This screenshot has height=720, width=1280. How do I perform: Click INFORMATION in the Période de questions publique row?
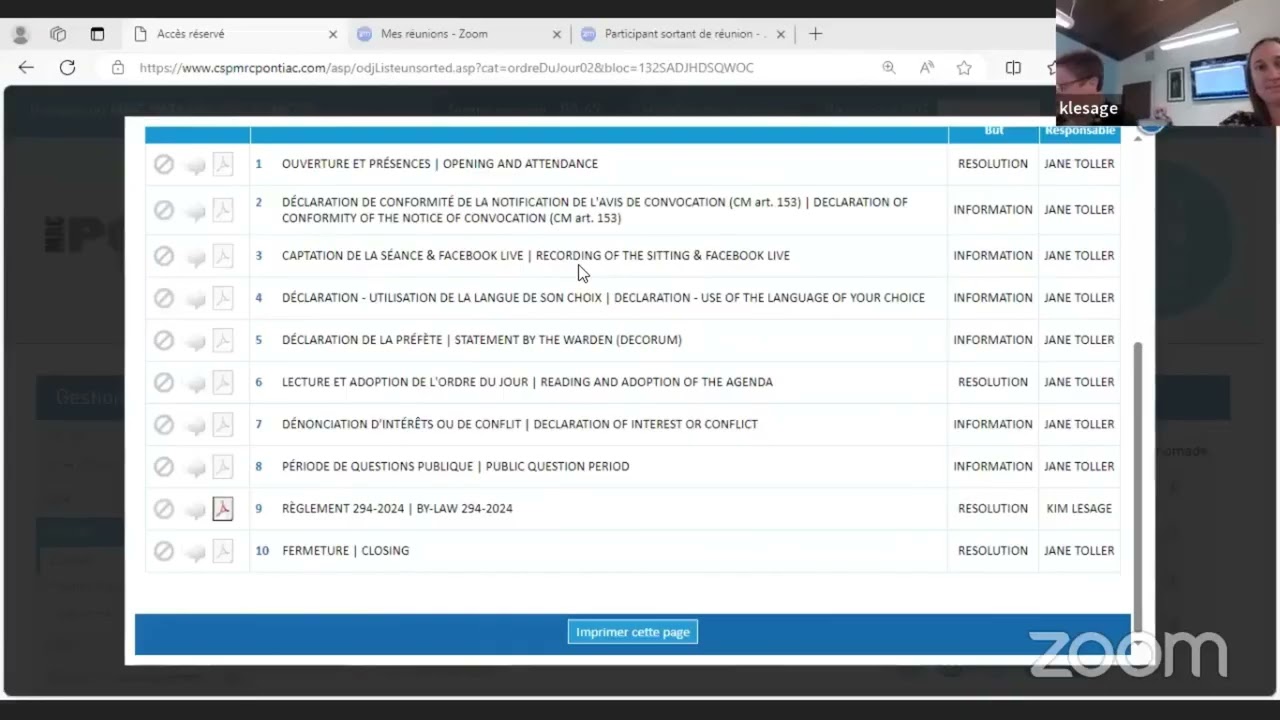[993, 466]
